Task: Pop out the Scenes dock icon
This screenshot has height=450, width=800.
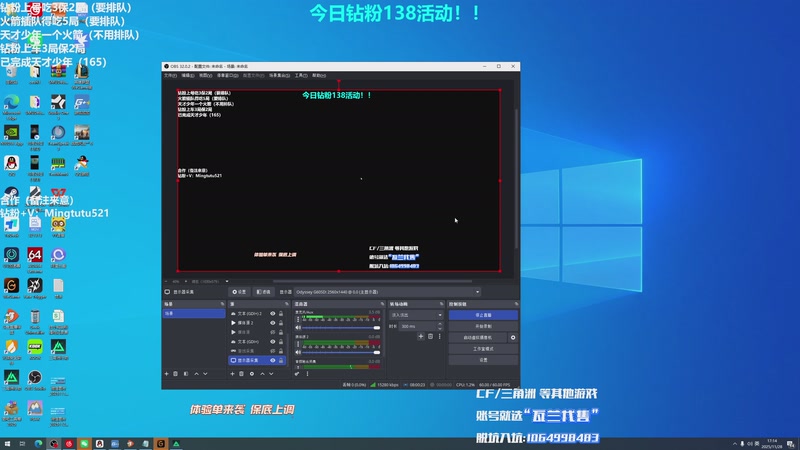Action: 222,304
